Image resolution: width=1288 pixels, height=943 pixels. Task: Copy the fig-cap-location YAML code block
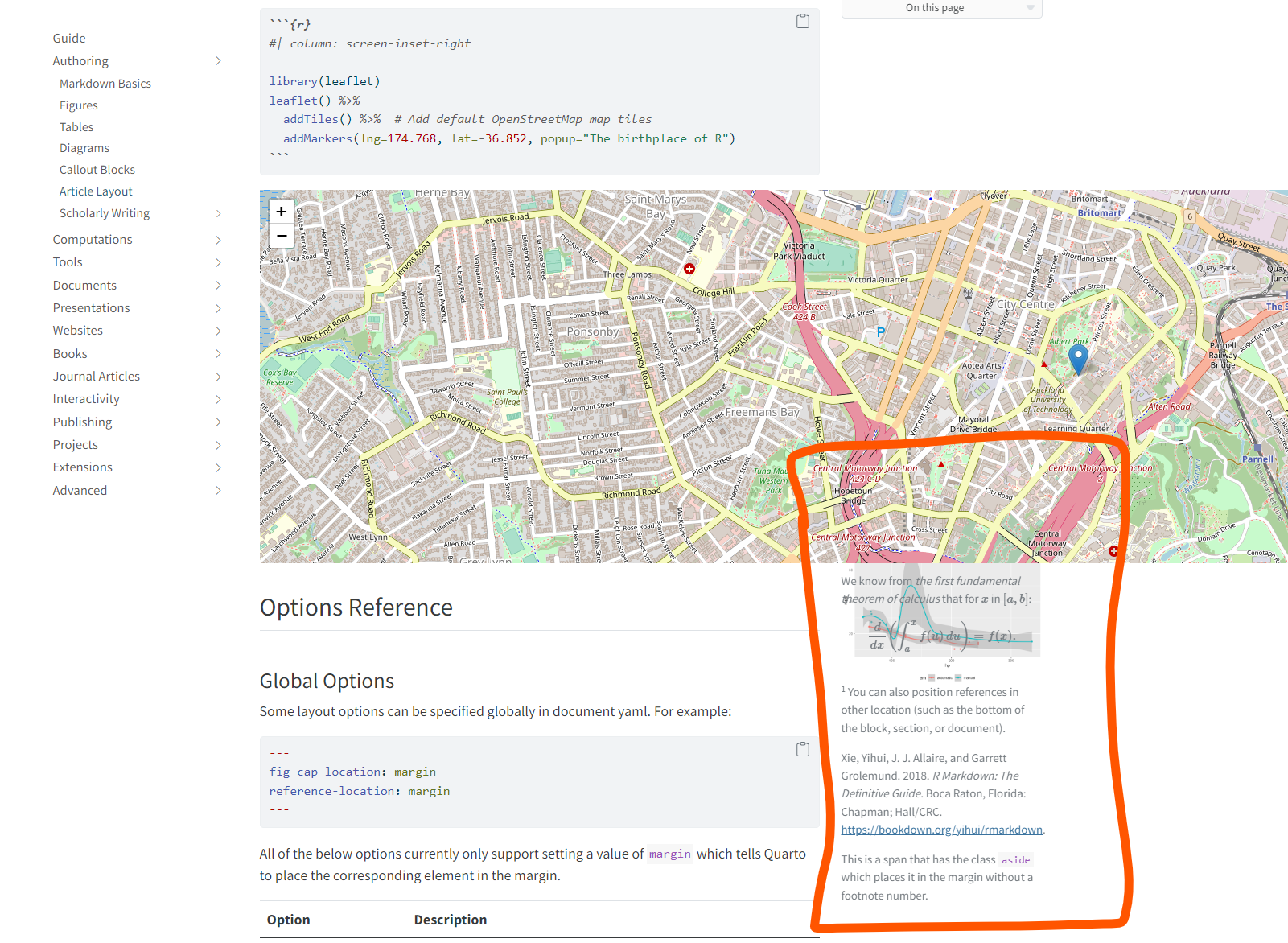801,749
